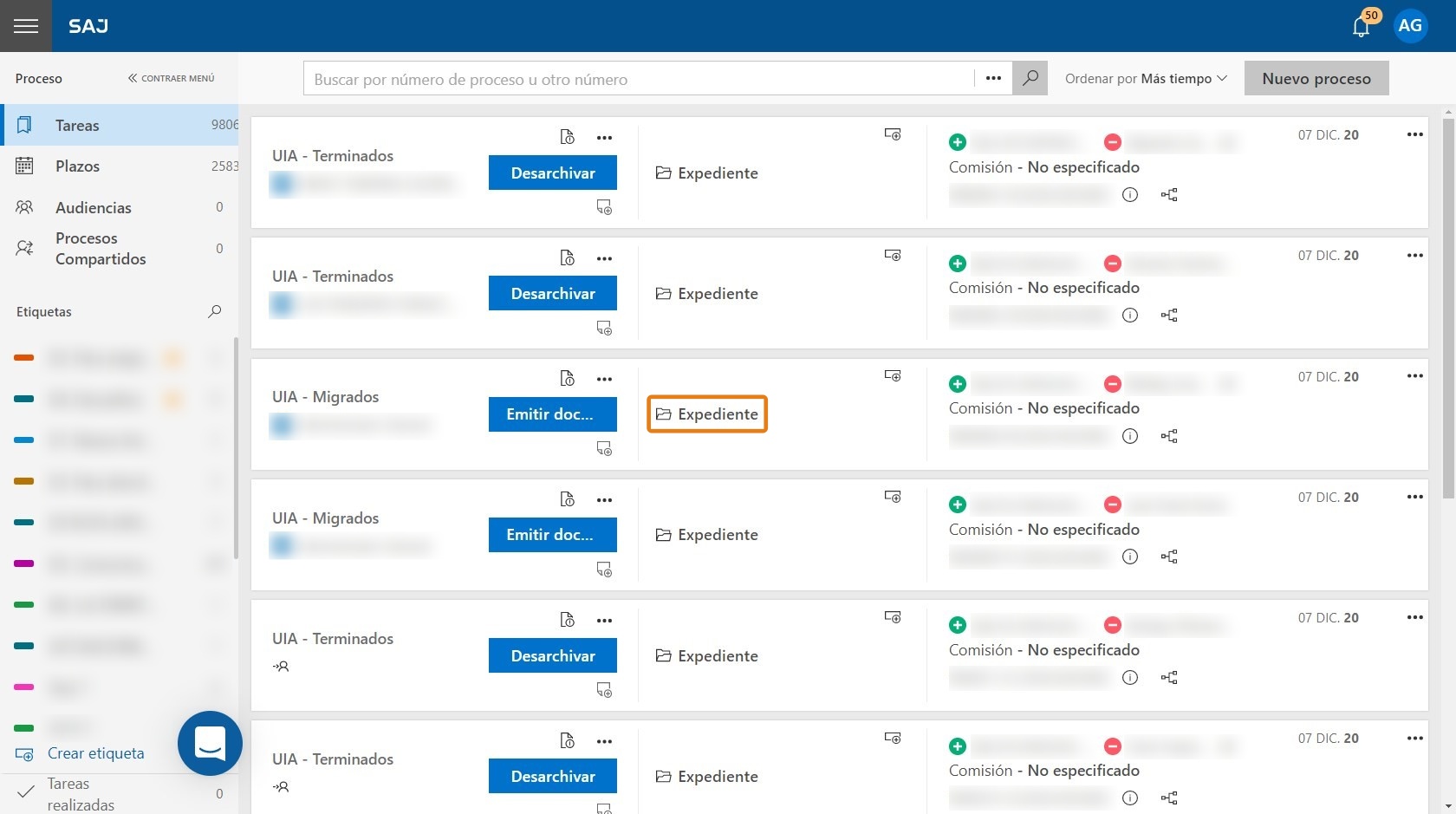Open the document clock icon in the first card
Image resolution: width=1456 pixels, height=814 pixels.
[567, 137]
